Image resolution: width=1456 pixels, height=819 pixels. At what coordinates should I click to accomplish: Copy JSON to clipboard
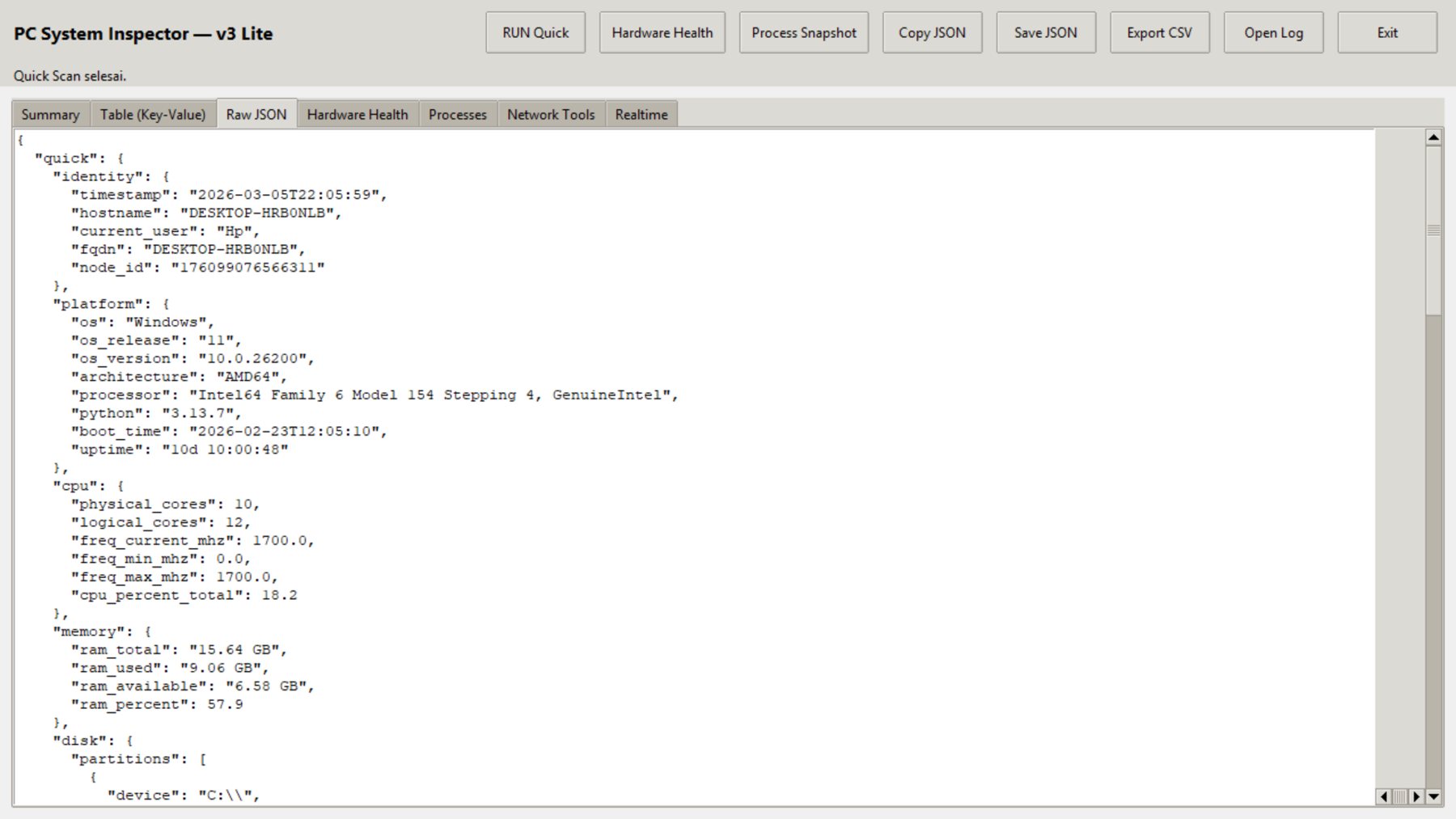[932, 33]
